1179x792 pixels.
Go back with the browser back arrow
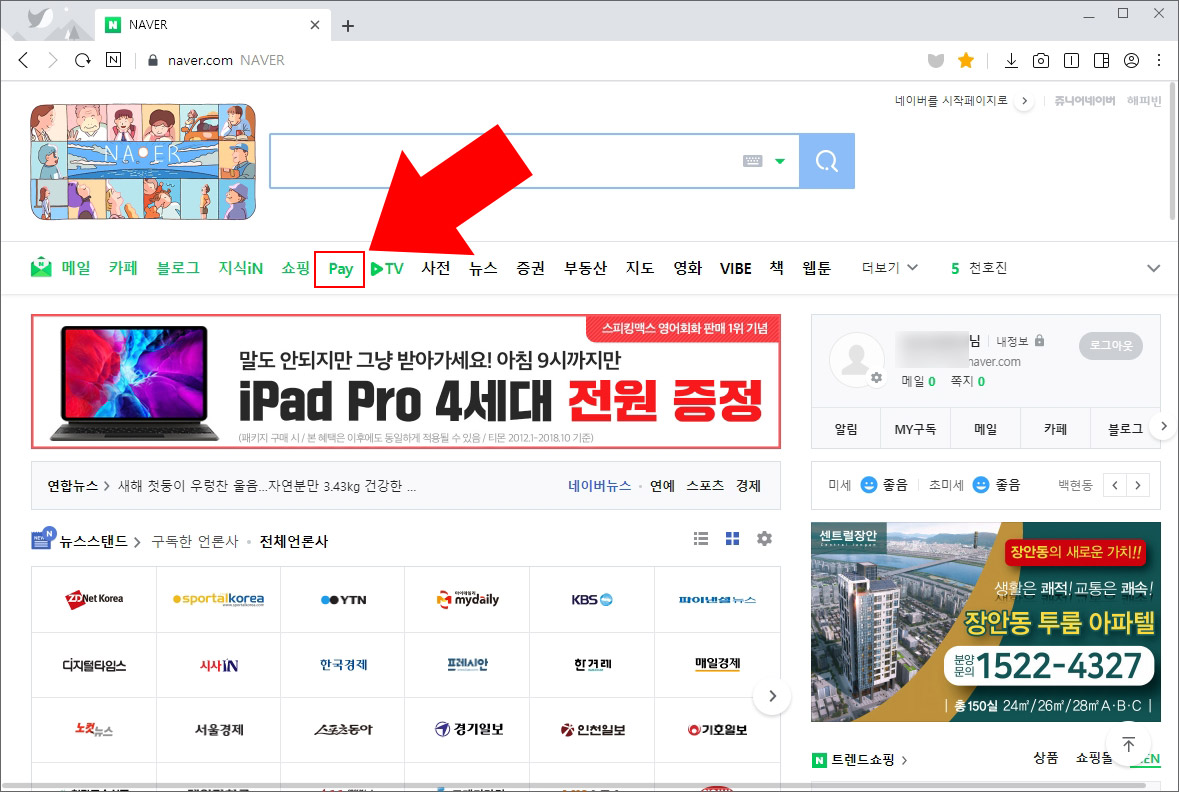tap(23, 60)
